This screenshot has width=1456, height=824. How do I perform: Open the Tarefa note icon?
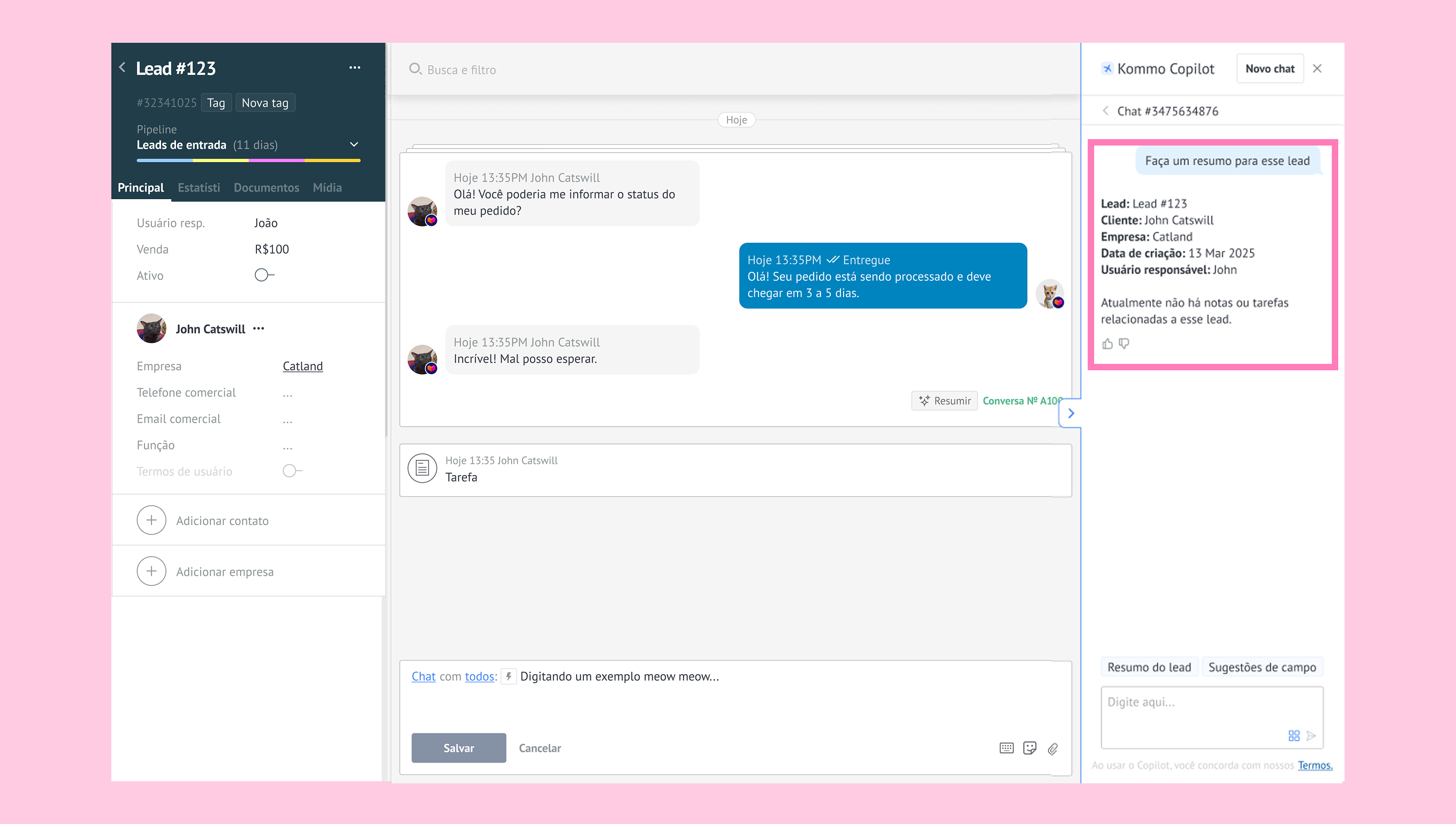(422, 469)
